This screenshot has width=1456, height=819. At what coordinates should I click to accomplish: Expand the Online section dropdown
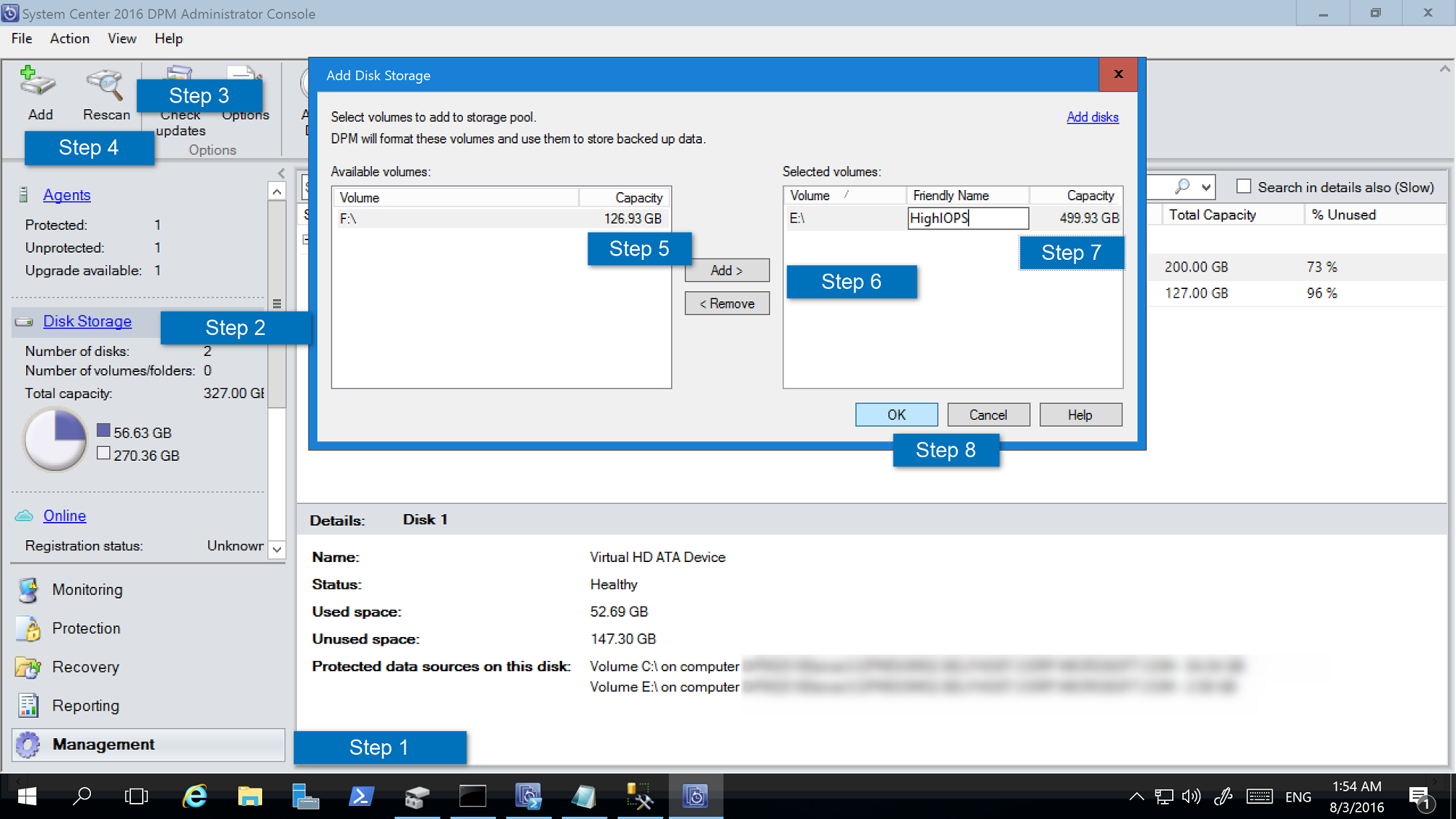[x=278, y=546]
